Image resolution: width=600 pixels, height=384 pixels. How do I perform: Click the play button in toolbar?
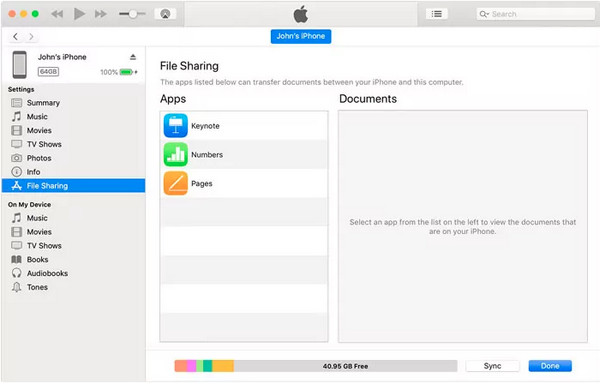point(79,14)
